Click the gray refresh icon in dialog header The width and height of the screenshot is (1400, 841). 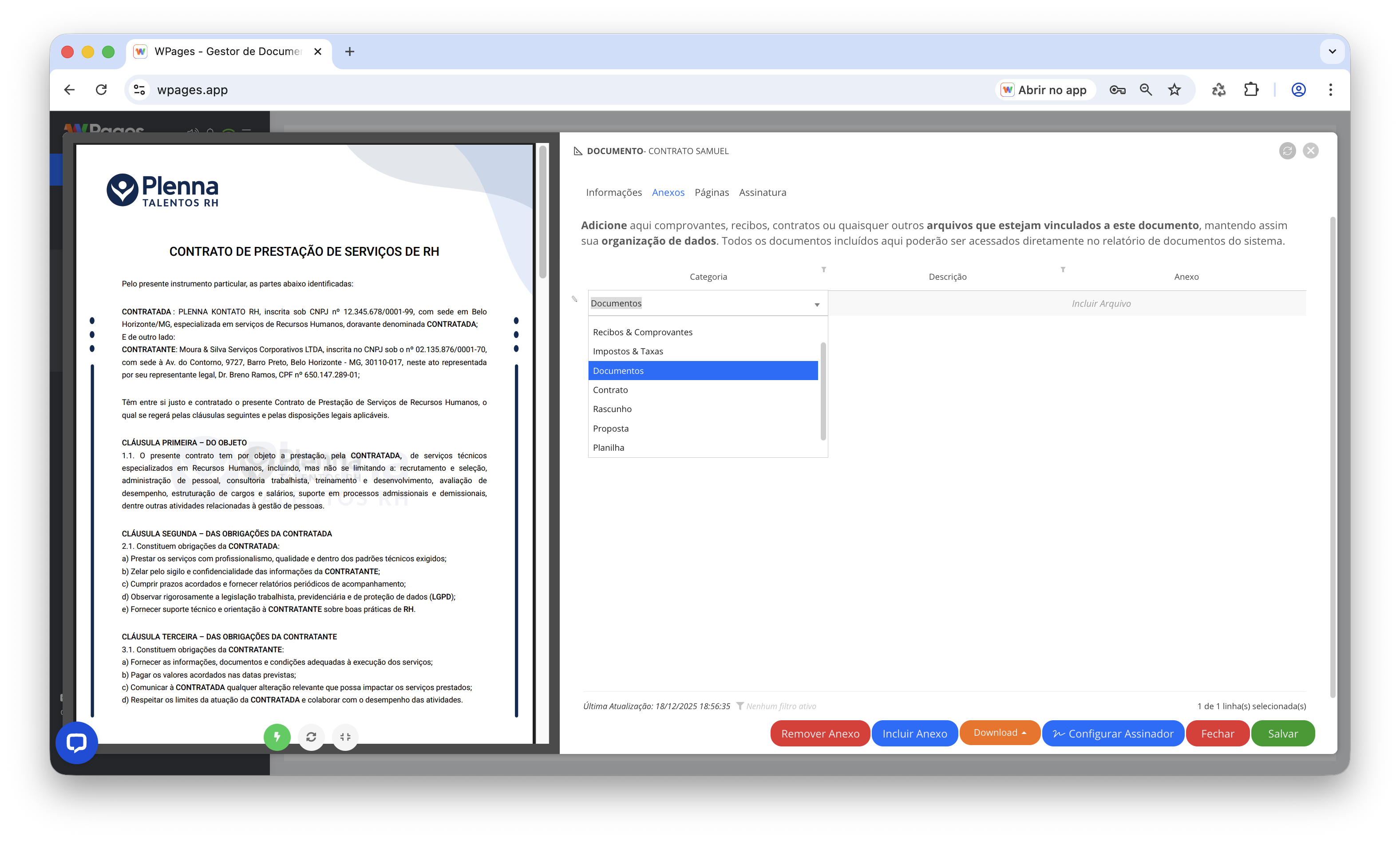coord(1287,151)
